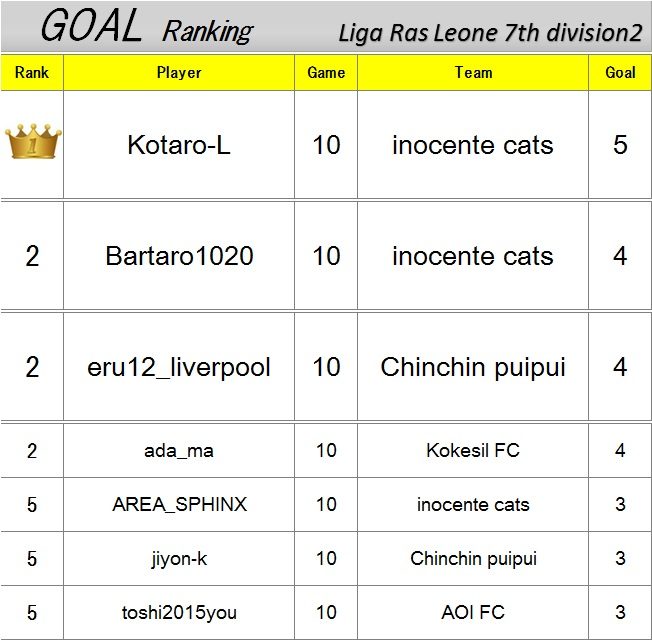Select the AREA_SPHINX player cell

(x=179, y=504)
